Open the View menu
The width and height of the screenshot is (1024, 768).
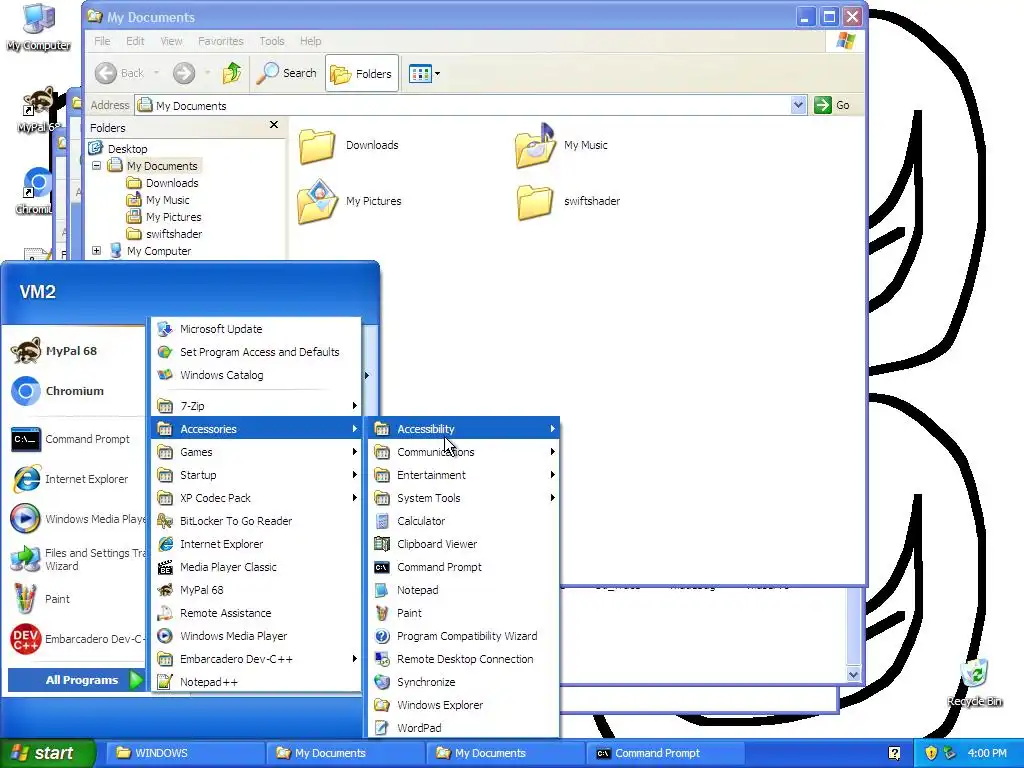pos(171,40)
